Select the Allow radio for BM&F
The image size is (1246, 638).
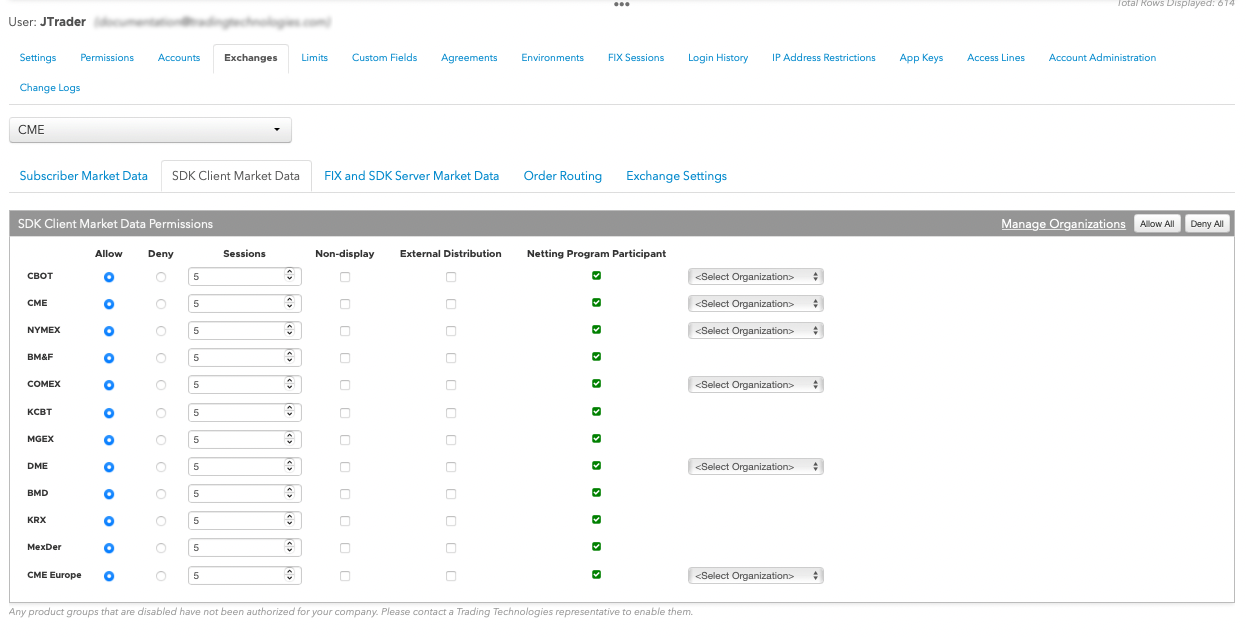click(109, 358)
